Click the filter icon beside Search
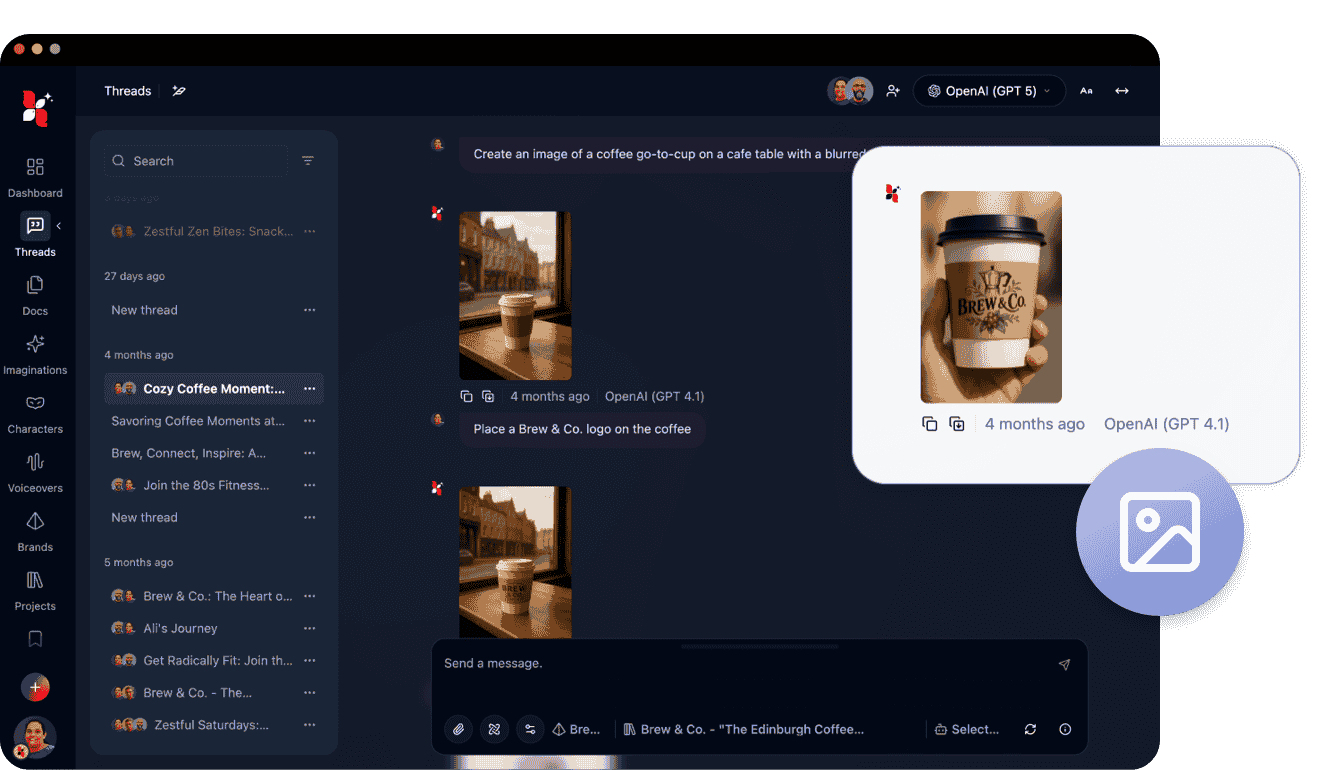 pyautogui.click(x=308, y=161)
